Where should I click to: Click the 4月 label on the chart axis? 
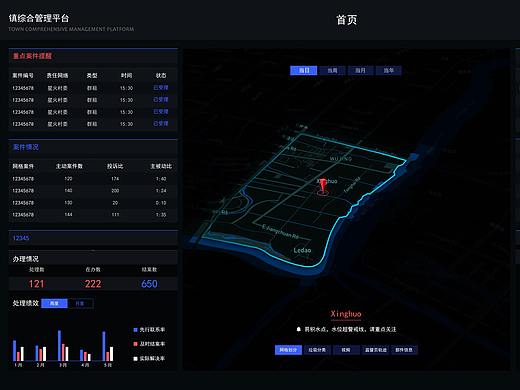(x=85, y=365)
